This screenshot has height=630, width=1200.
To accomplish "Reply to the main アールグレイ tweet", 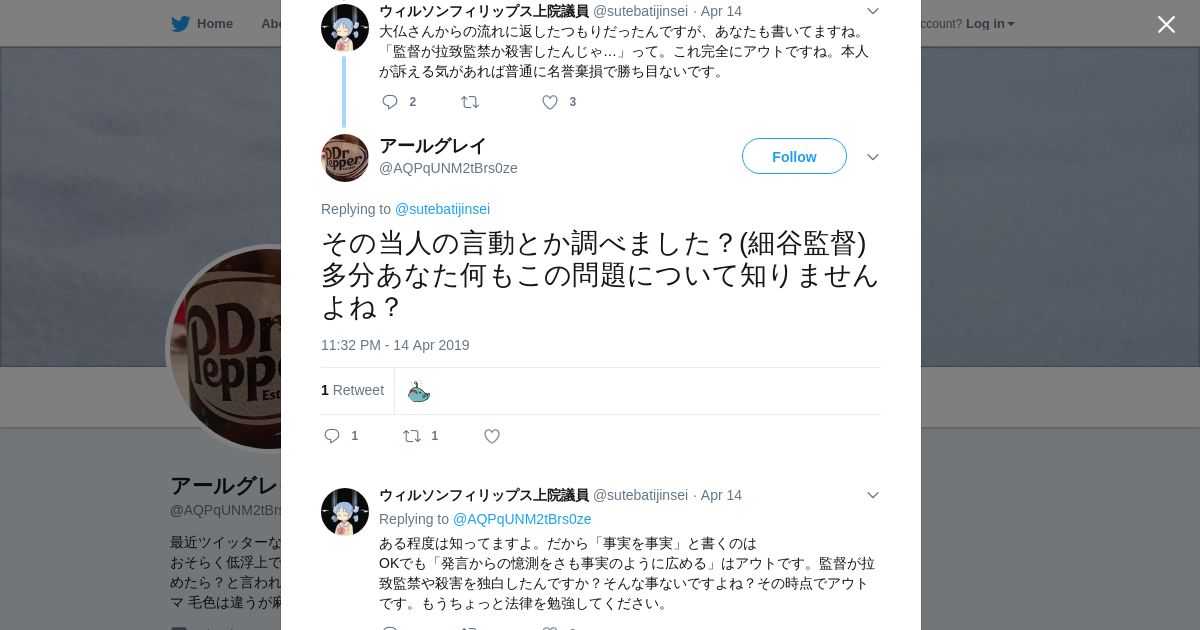I will point(332,436).
